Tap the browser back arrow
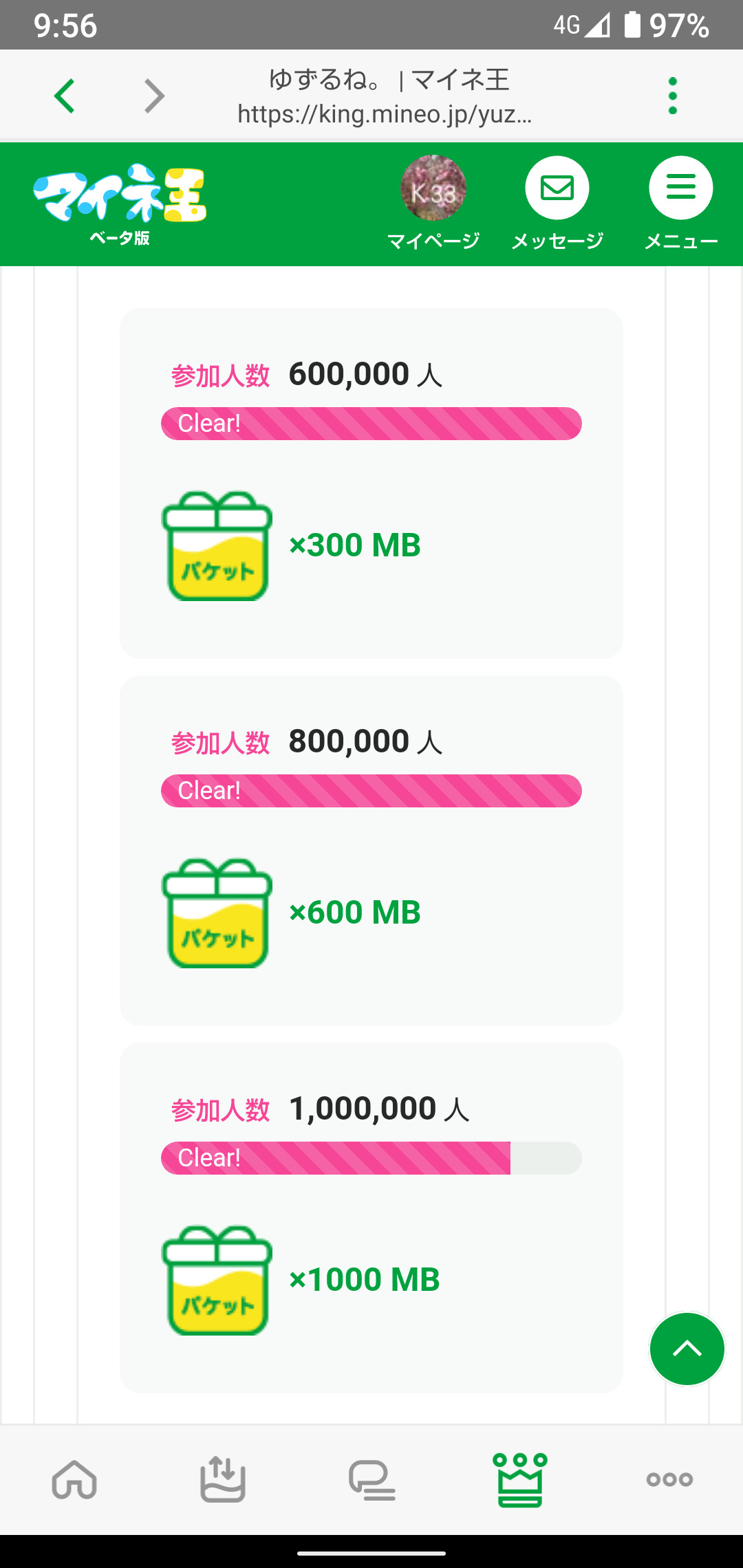The height and width of the screenshot is (1568, 743). point(65,96)
